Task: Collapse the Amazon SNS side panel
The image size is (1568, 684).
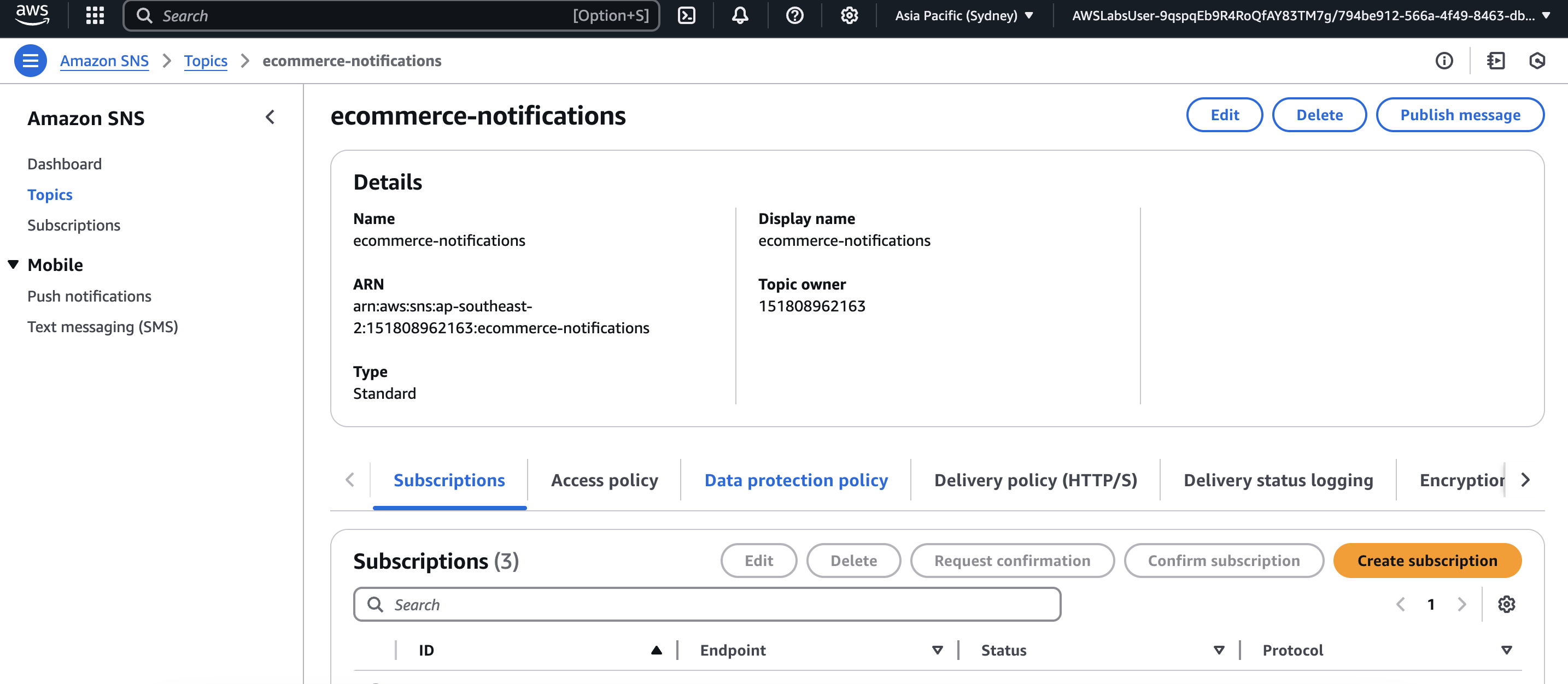Action: click(x=270, y=117)
